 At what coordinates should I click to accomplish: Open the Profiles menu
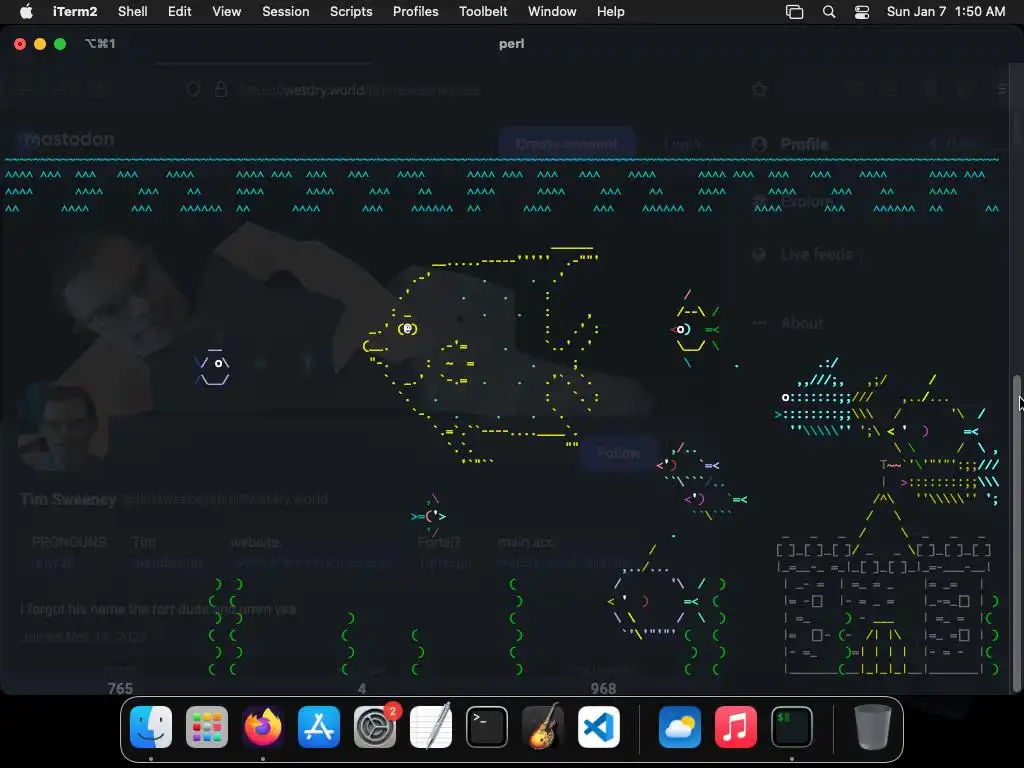click(415, 12)
